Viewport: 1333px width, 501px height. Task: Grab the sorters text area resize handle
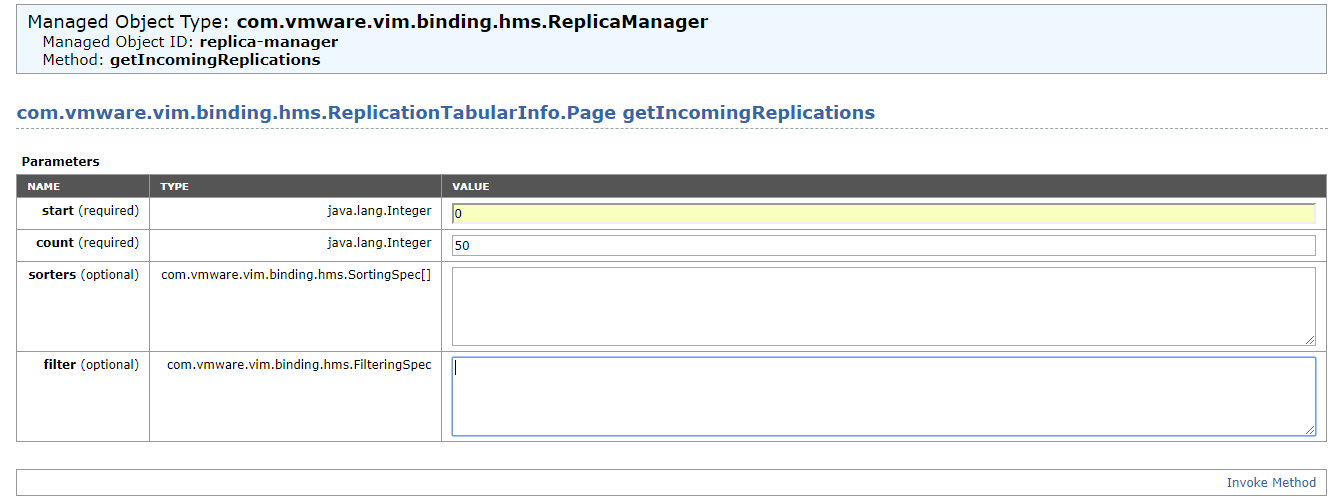[1310, 341]
